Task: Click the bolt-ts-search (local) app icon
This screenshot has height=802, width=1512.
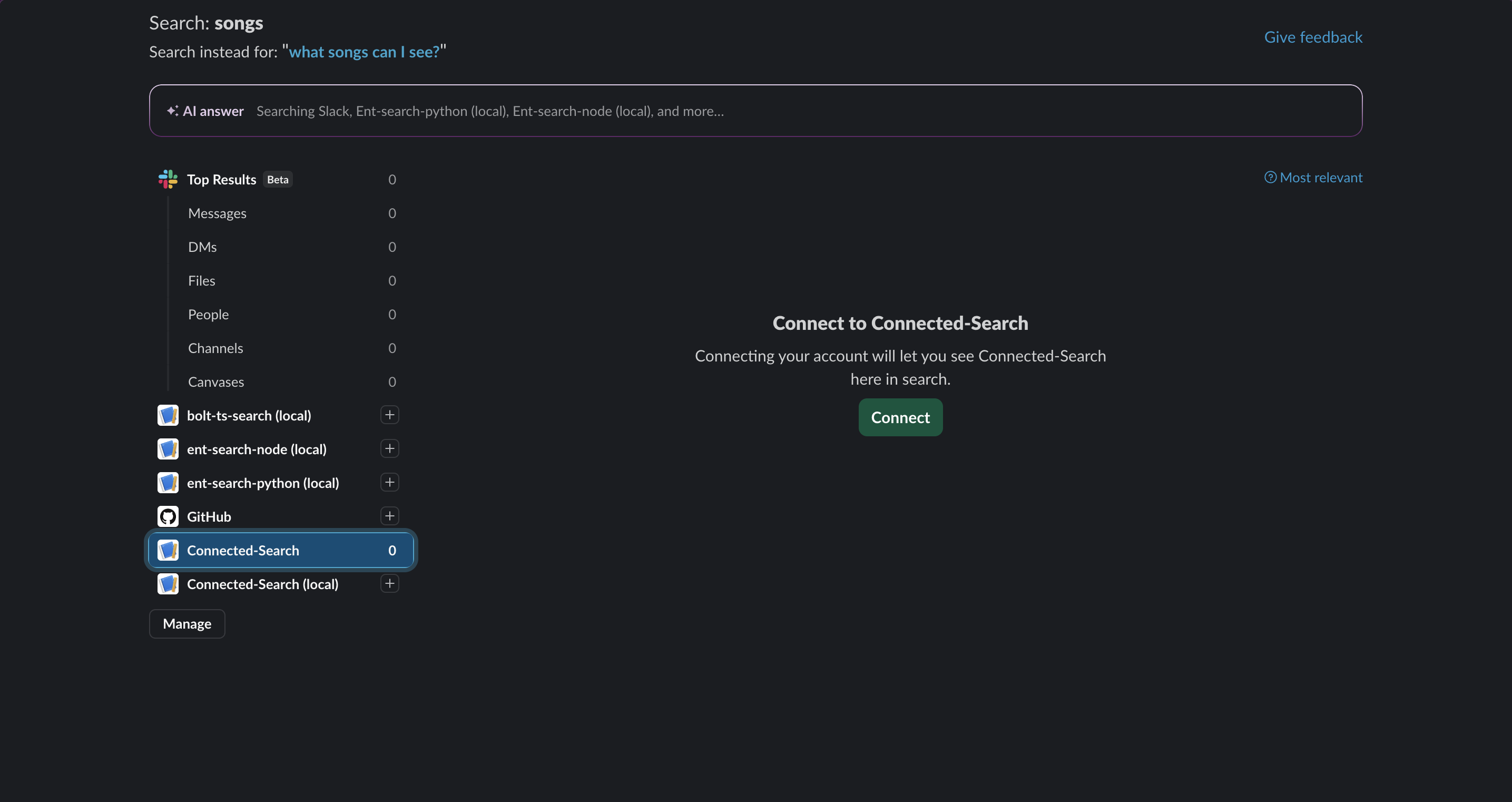Action: pyautogui.click(x=168, y=415)
